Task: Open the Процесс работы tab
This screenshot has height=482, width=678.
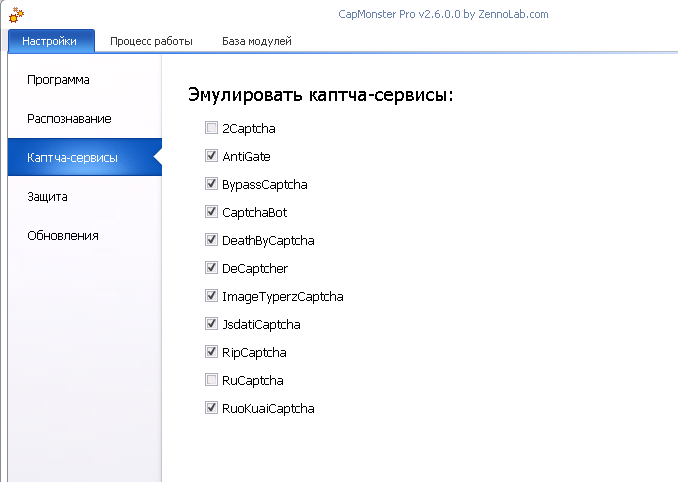Action: 151,41
